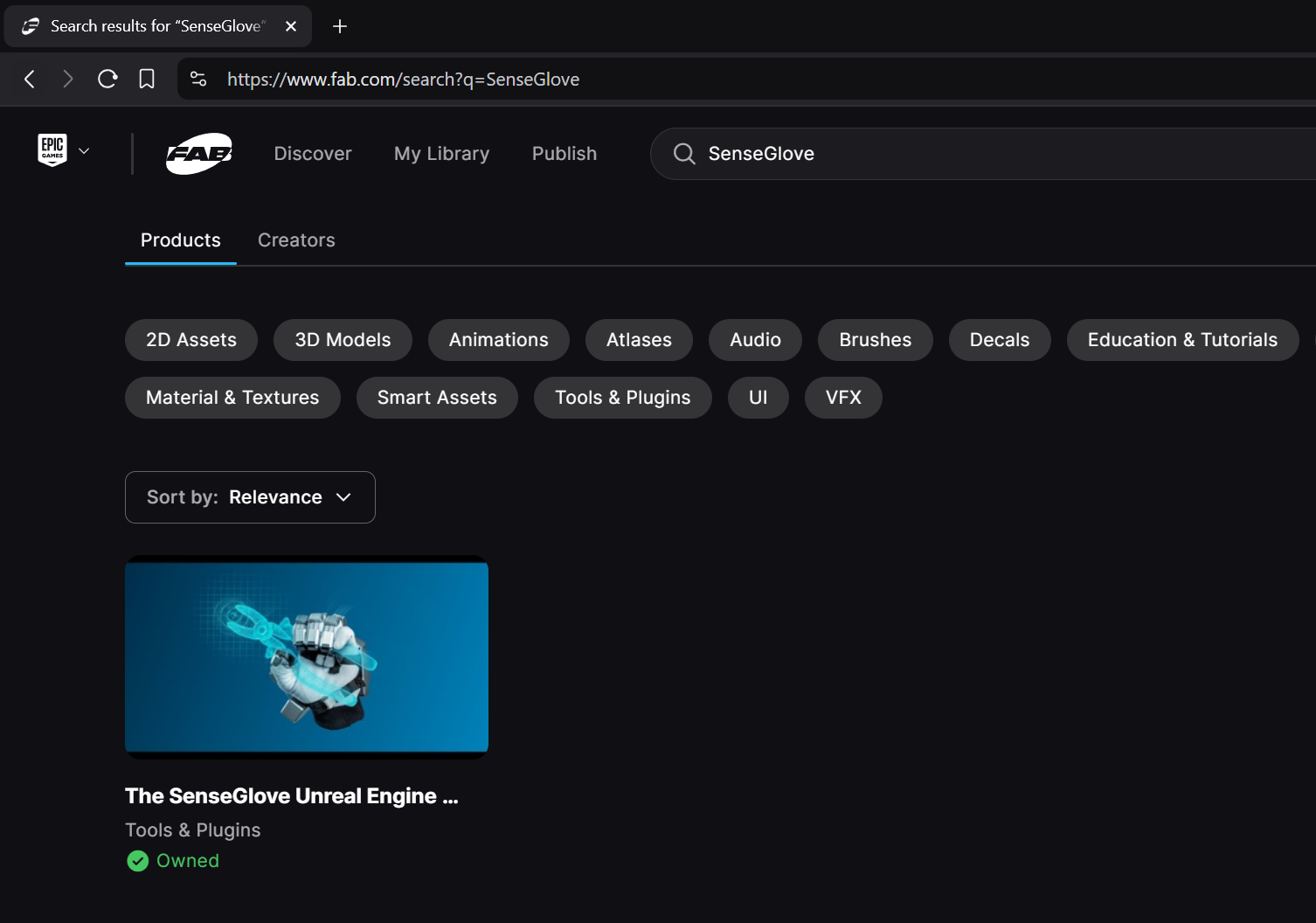Open the Sort by Relevance dropdown
Image resolution: width=1316 pixels, height=923 pixels.
[250, 496]
